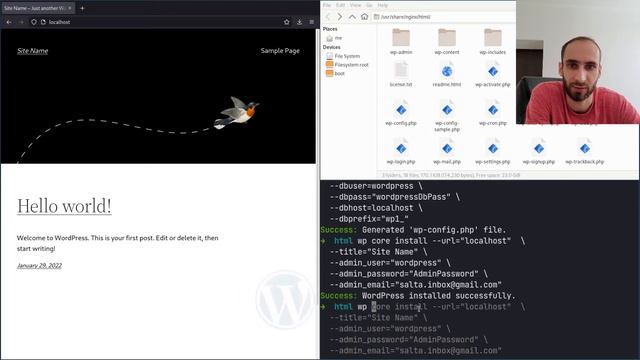Open the Sample Page link

280,51
